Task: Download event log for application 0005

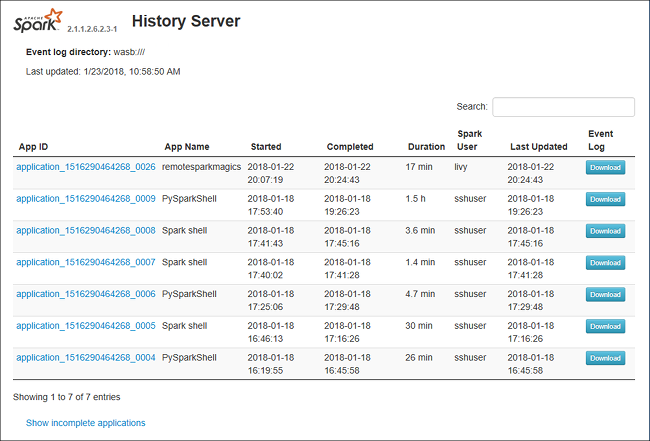Action: tap(605, 326)
